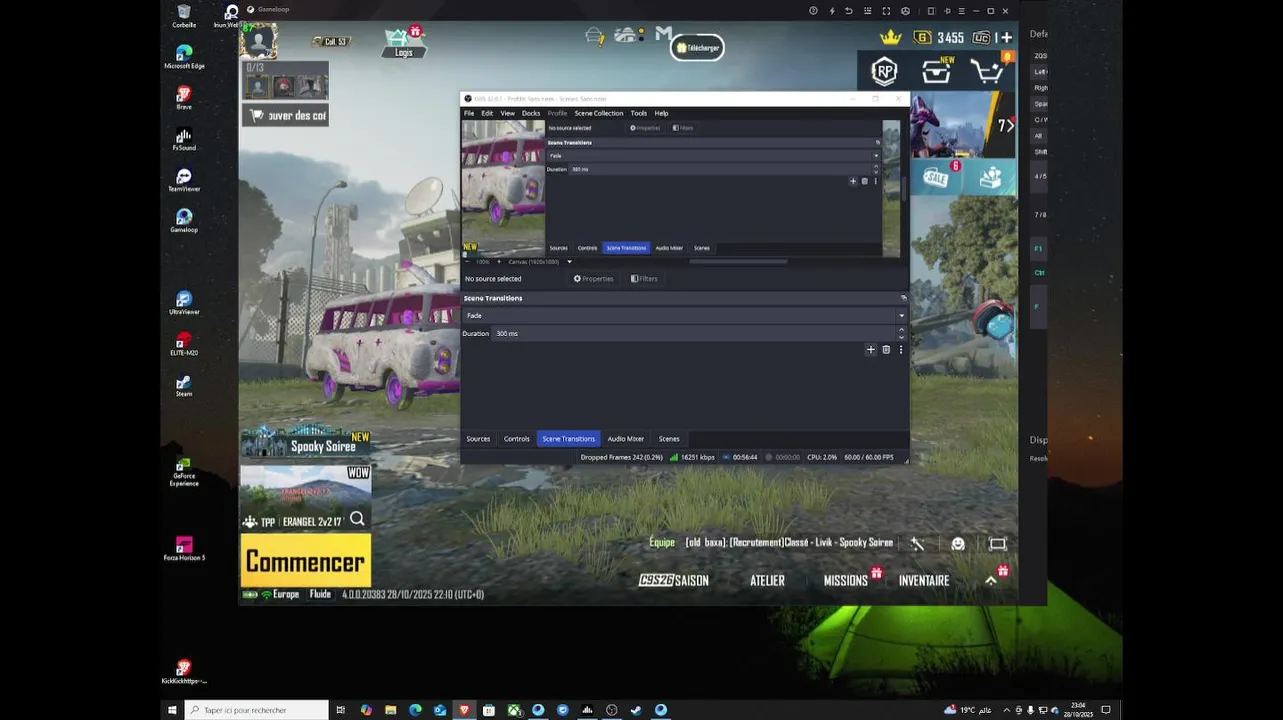Viewport: 1283px width, 720px height.
Task: Open the ATELIER section in the game
Action: 768,580
